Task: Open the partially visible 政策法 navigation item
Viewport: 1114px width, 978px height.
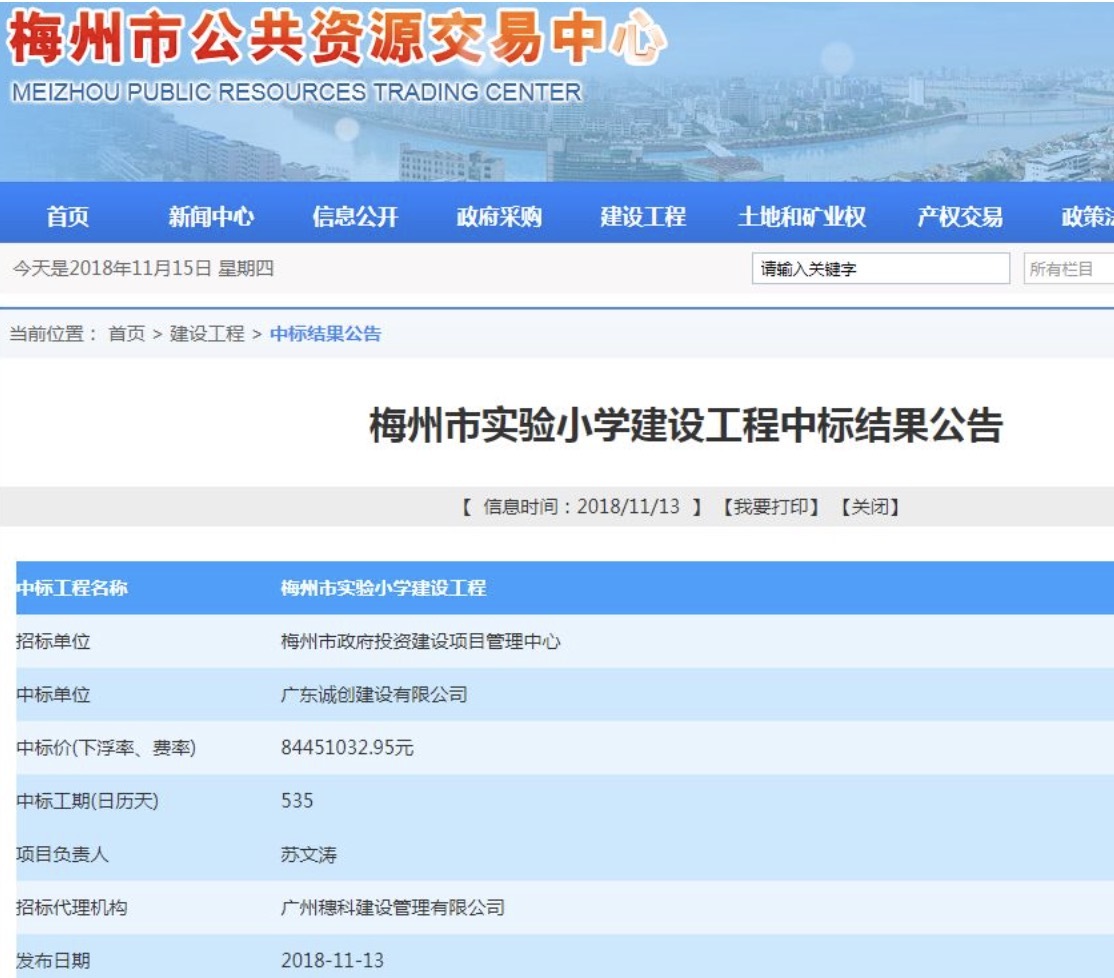Action: pyautogui.click(x=1088, y=216)
